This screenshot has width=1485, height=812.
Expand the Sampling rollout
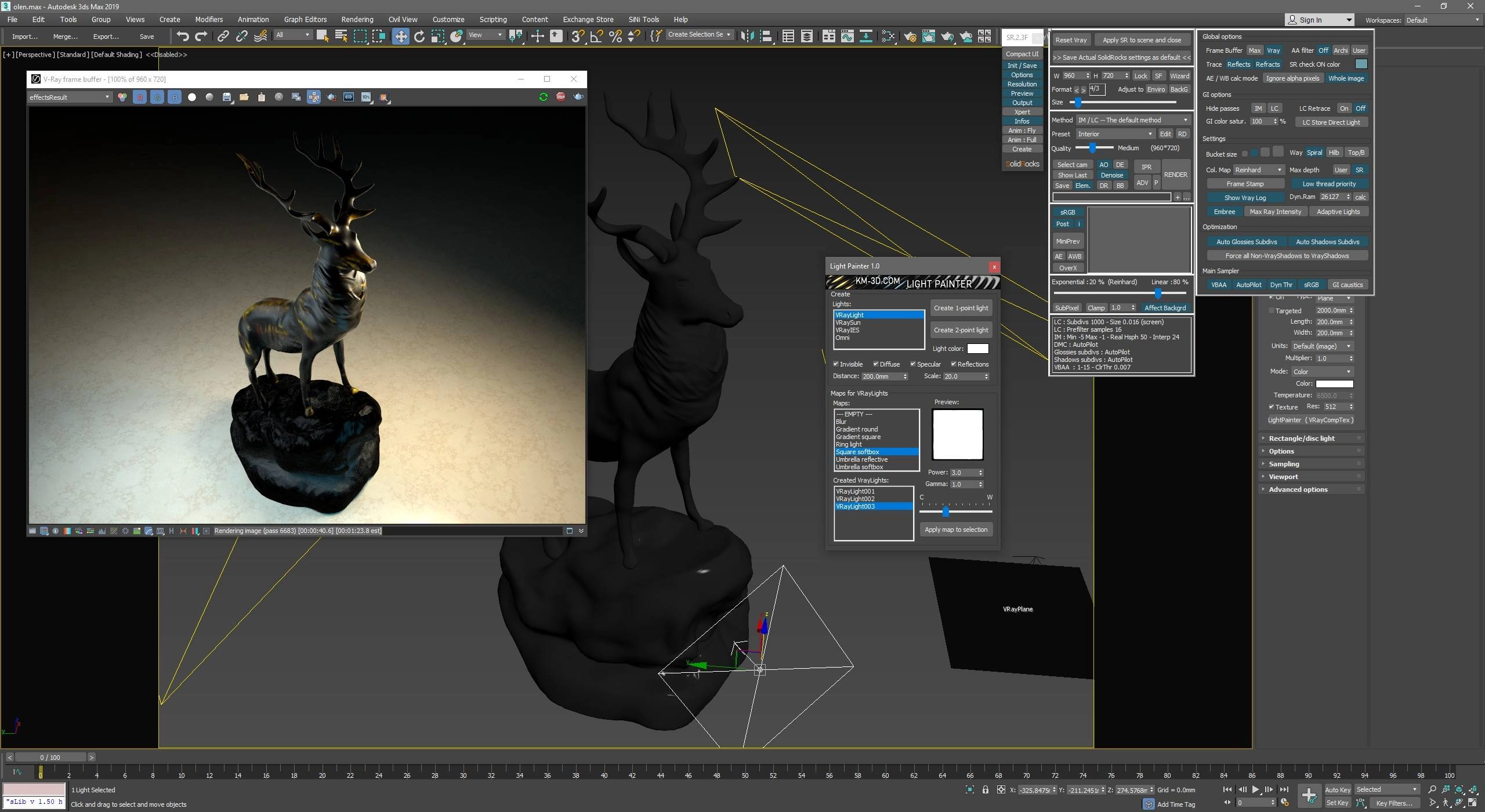point(1311,464)
